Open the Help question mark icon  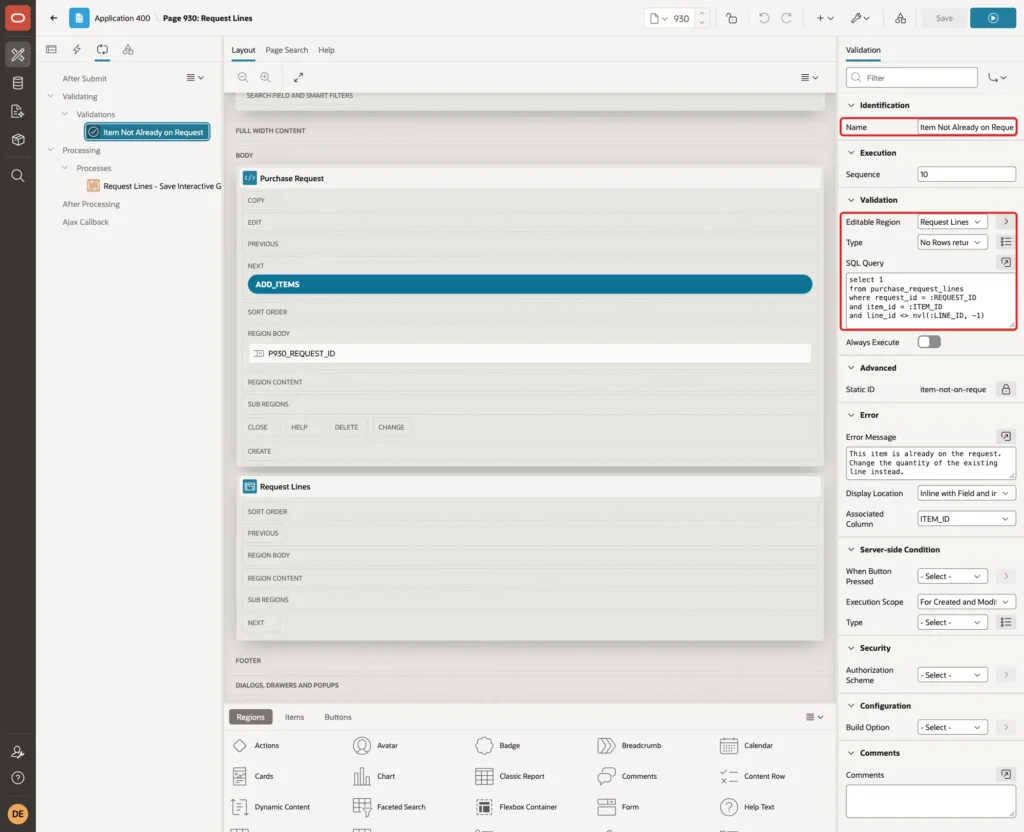coord(18,778)
